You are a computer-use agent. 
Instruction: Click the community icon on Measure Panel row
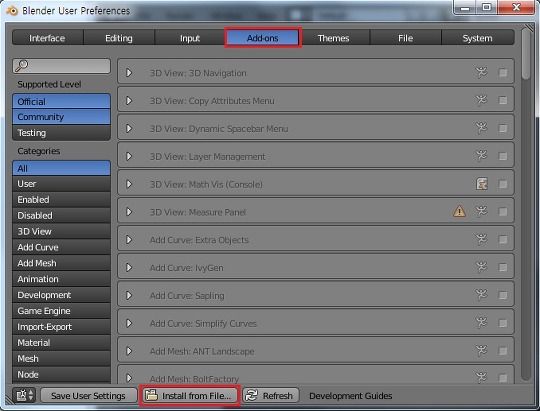[x=481, y=211]
